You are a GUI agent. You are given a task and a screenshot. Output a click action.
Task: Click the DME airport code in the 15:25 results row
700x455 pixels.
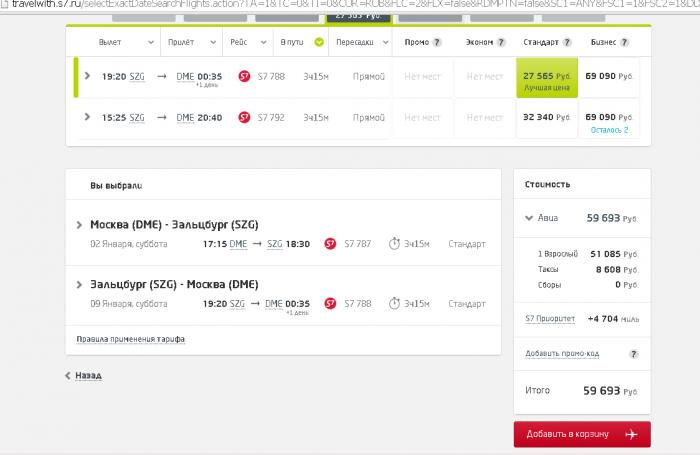[x=185, y=118]
